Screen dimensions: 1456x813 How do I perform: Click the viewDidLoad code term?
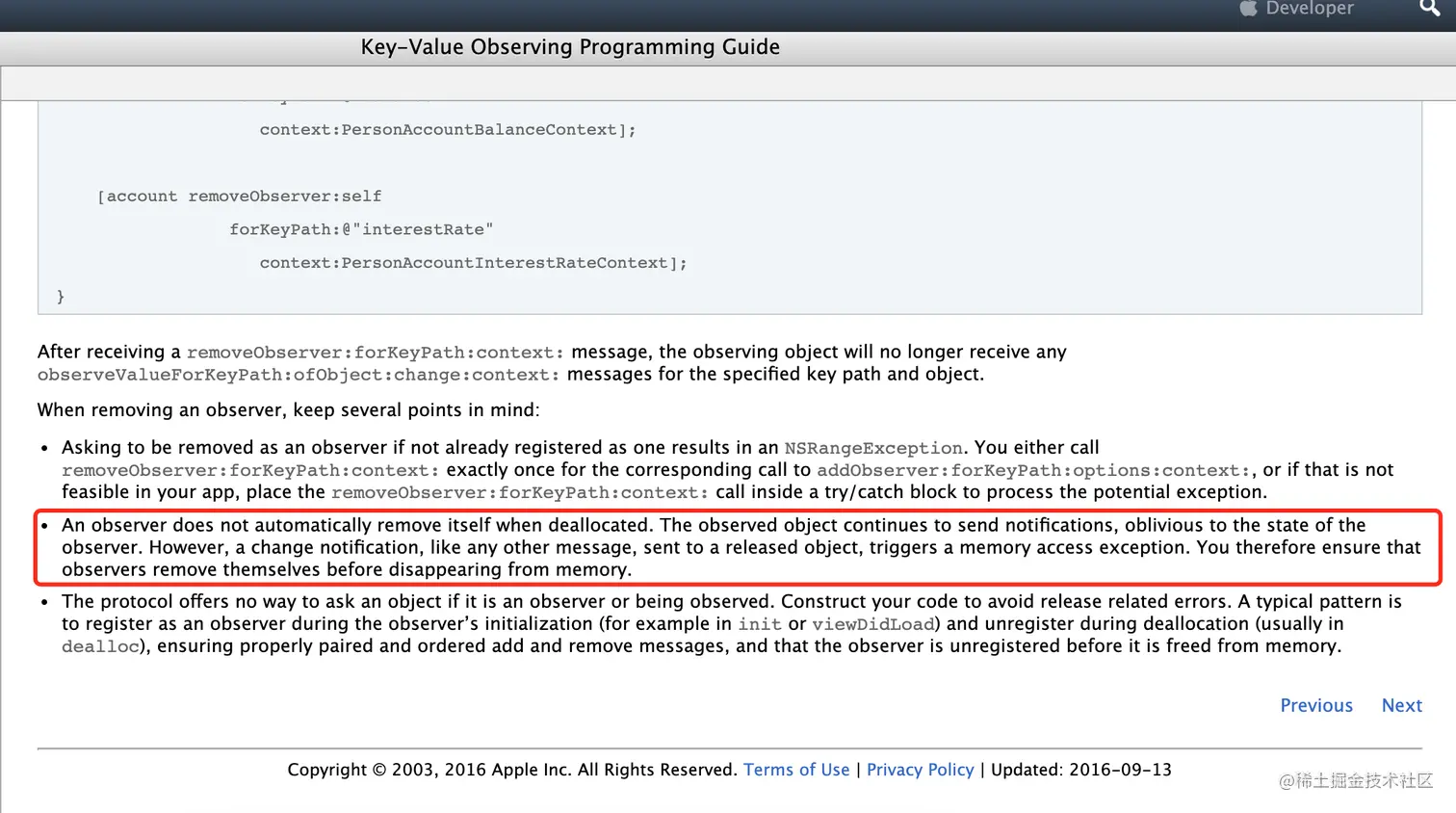873,624
